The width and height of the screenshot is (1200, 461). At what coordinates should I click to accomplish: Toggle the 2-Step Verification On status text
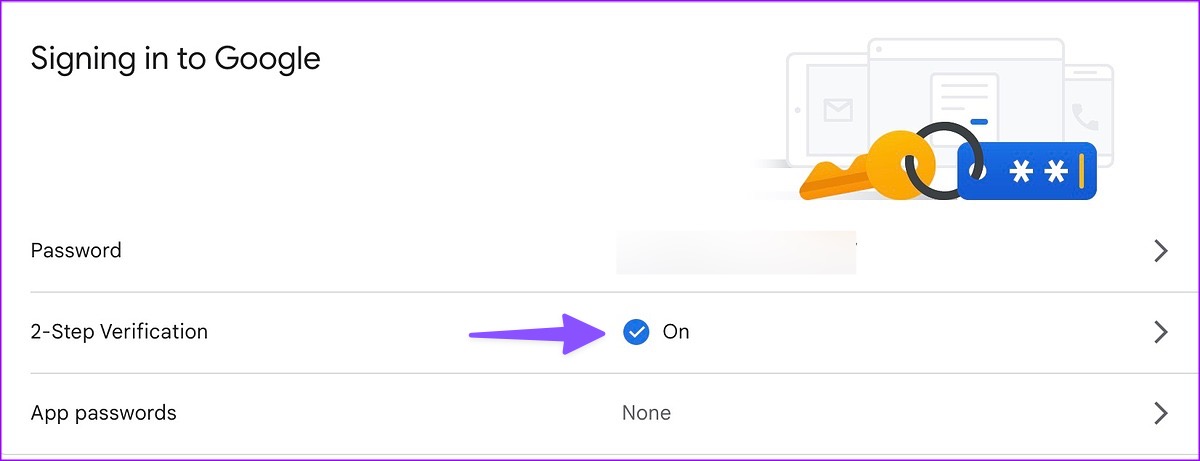point(676,332)
